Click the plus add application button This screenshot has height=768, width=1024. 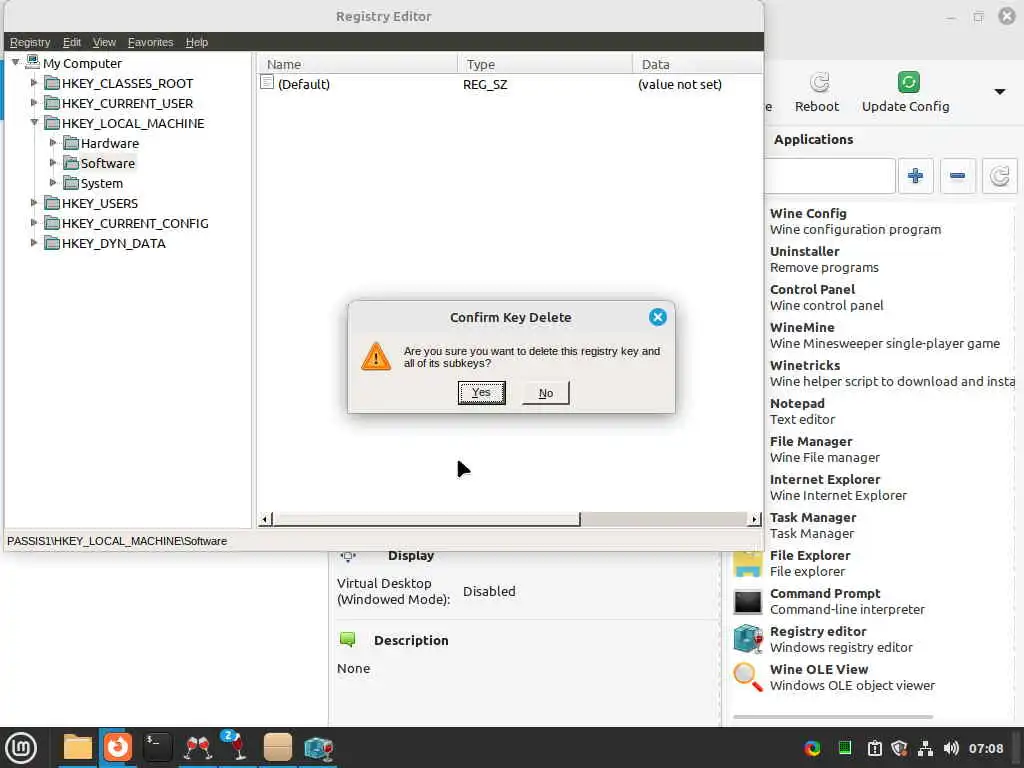tap(915, 176)
